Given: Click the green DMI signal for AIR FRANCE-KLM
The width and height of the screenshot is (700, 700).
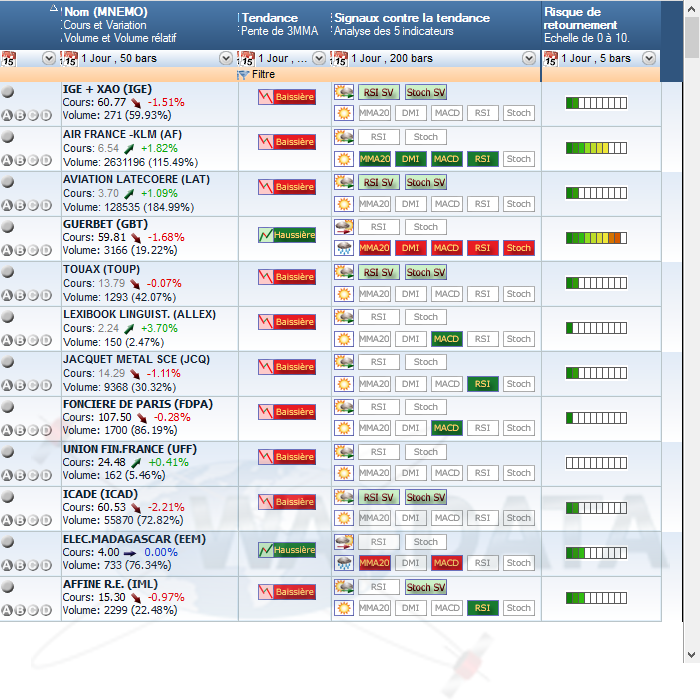Looking at the screenshot, I should [411, 158].
